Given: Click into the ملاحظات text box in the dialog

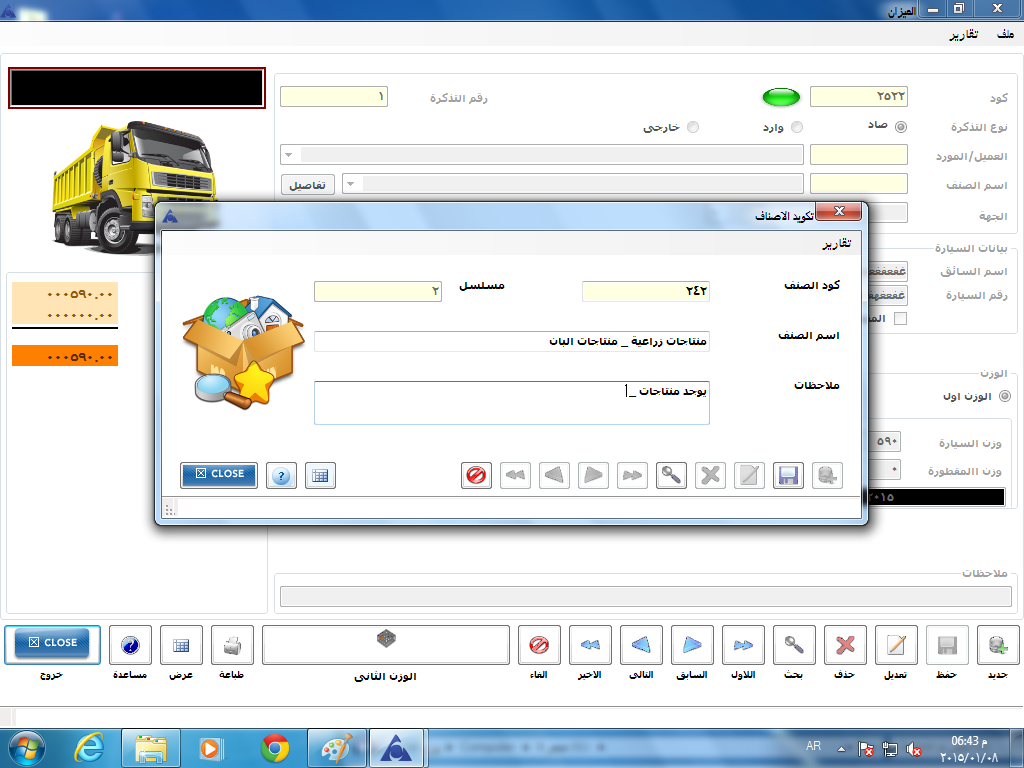Looking at the screenshot, I should (x=511, y=402).
